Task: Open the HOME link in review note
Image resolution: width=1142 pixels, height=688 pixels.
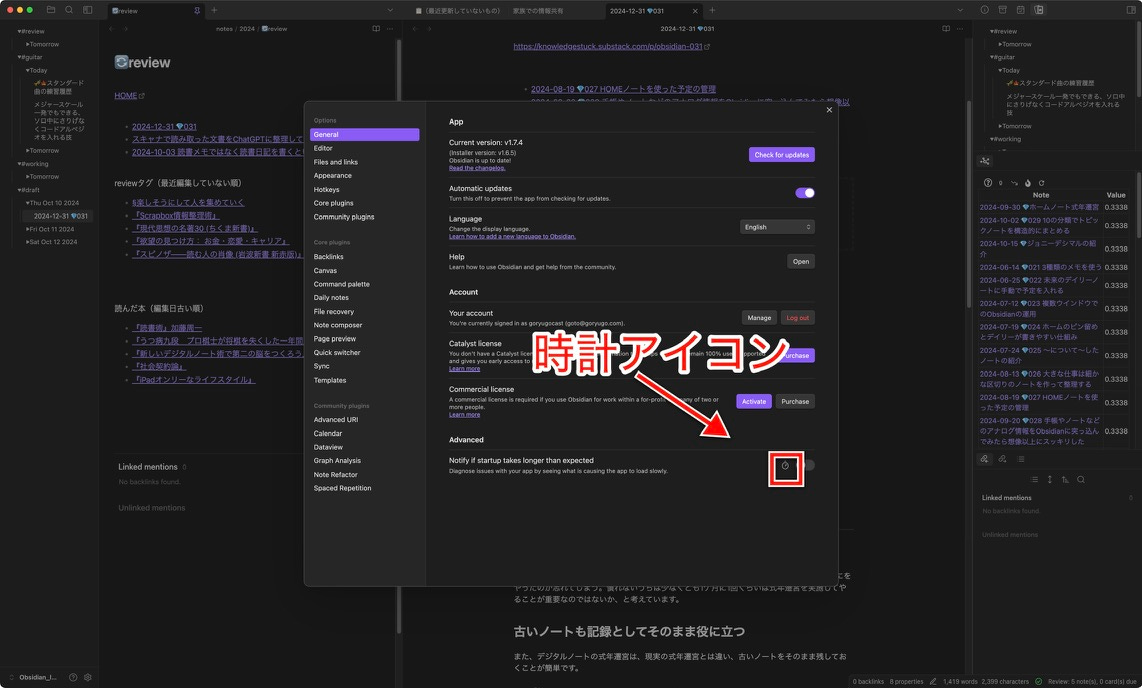Action: point(125,95)
